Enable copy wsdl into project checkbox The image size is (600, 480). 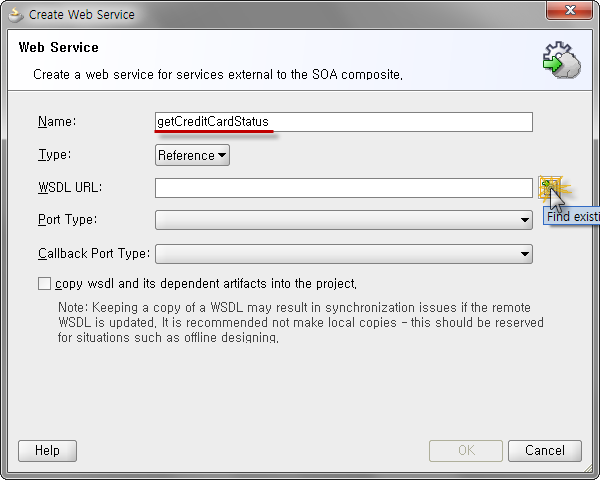(44, 284)
